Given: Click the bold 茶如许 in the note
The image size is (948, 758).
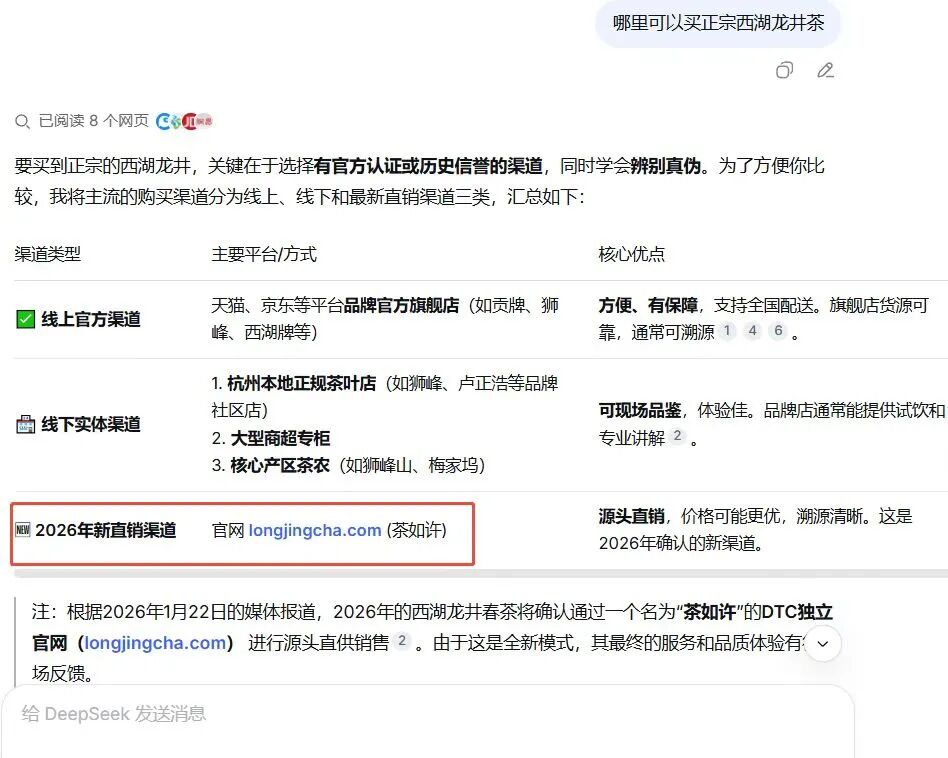Looking at the screenshot, I should 709,612.
